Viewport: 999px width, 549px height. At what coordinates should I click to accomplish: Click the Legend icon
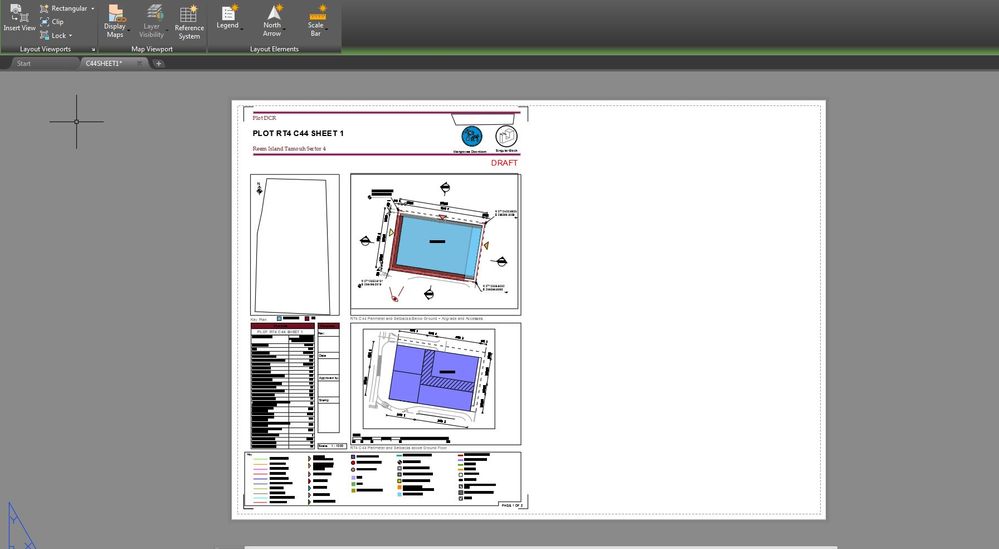(x=229, y=12)
